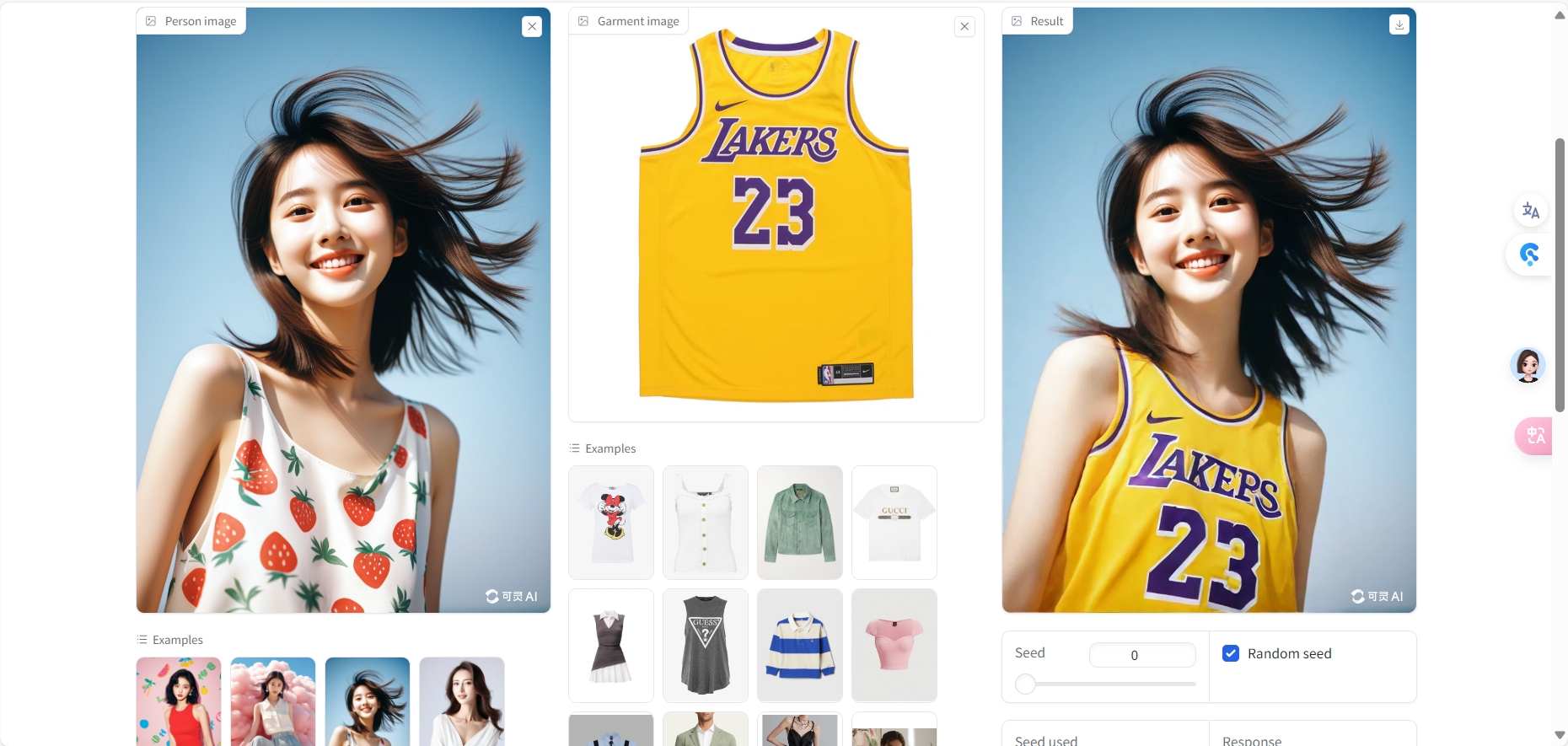The height and width of the screenshot is (746, 1568).
Task: Select the green denim jacket example
Action: tap(800, 523)
